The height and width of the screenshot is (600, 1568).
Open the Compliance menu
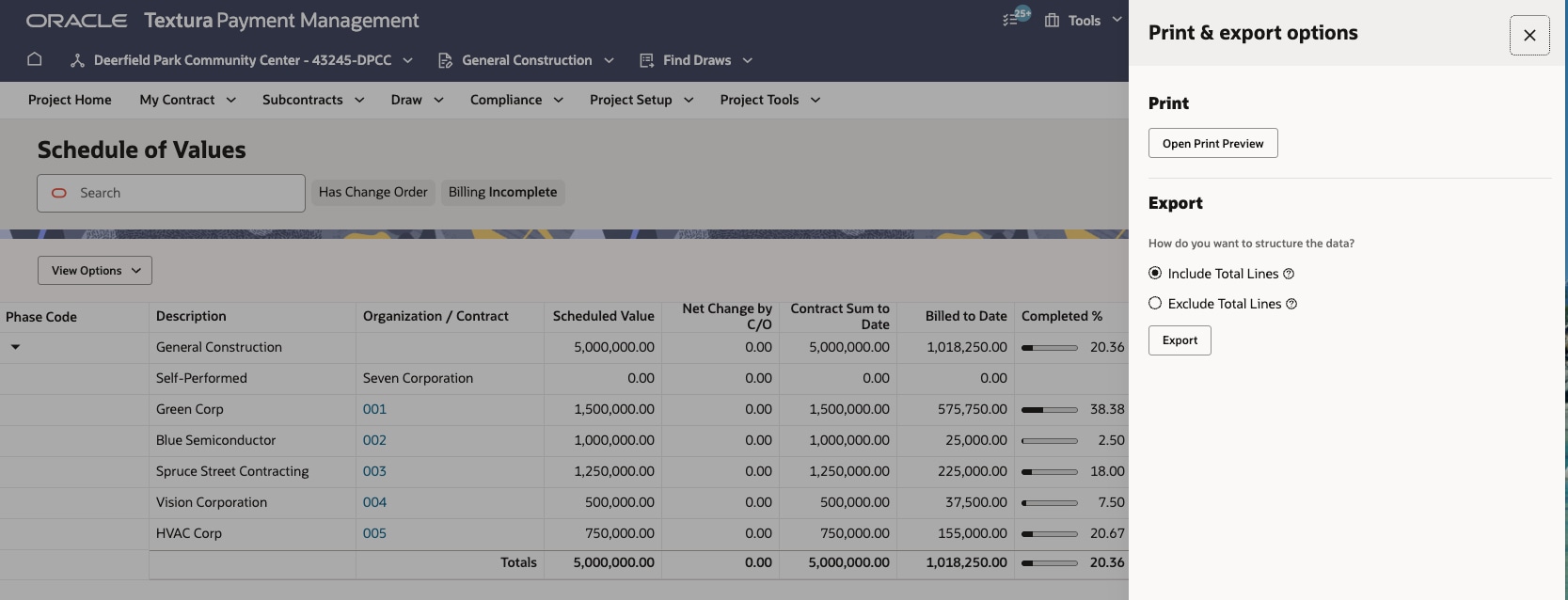[516, 100]
